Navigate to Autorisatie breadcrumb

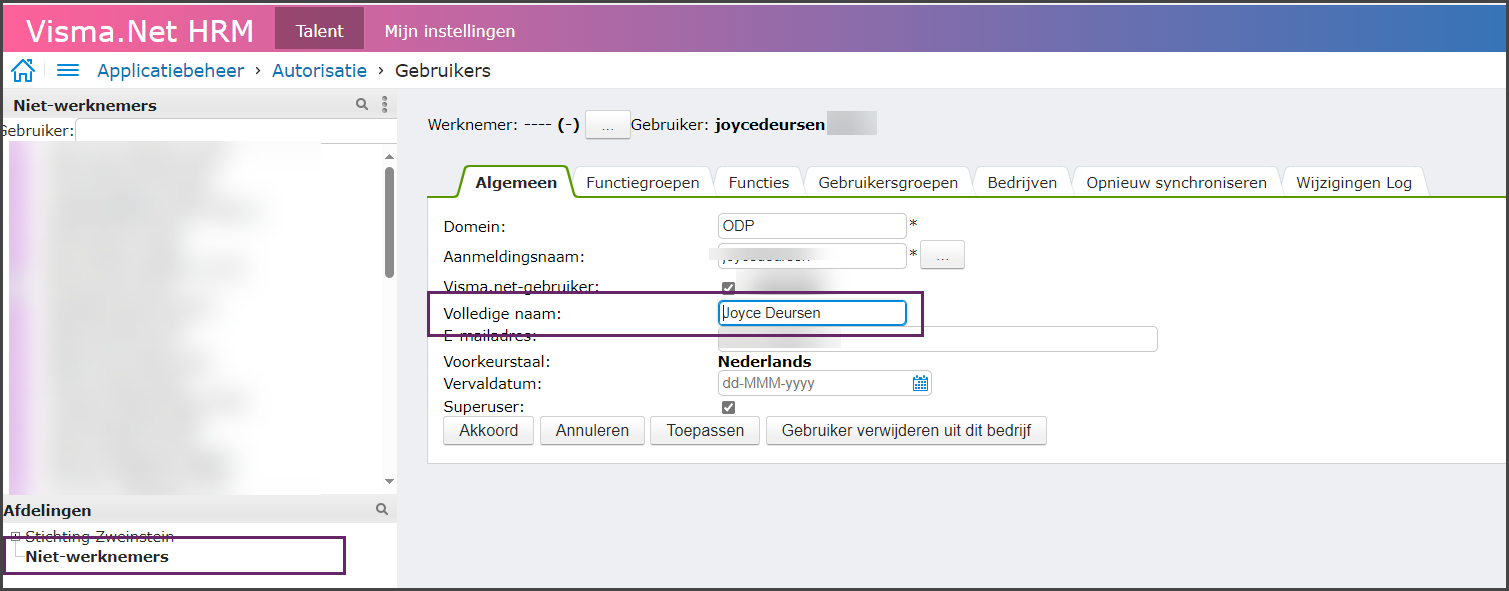click(x=320, y=70)
